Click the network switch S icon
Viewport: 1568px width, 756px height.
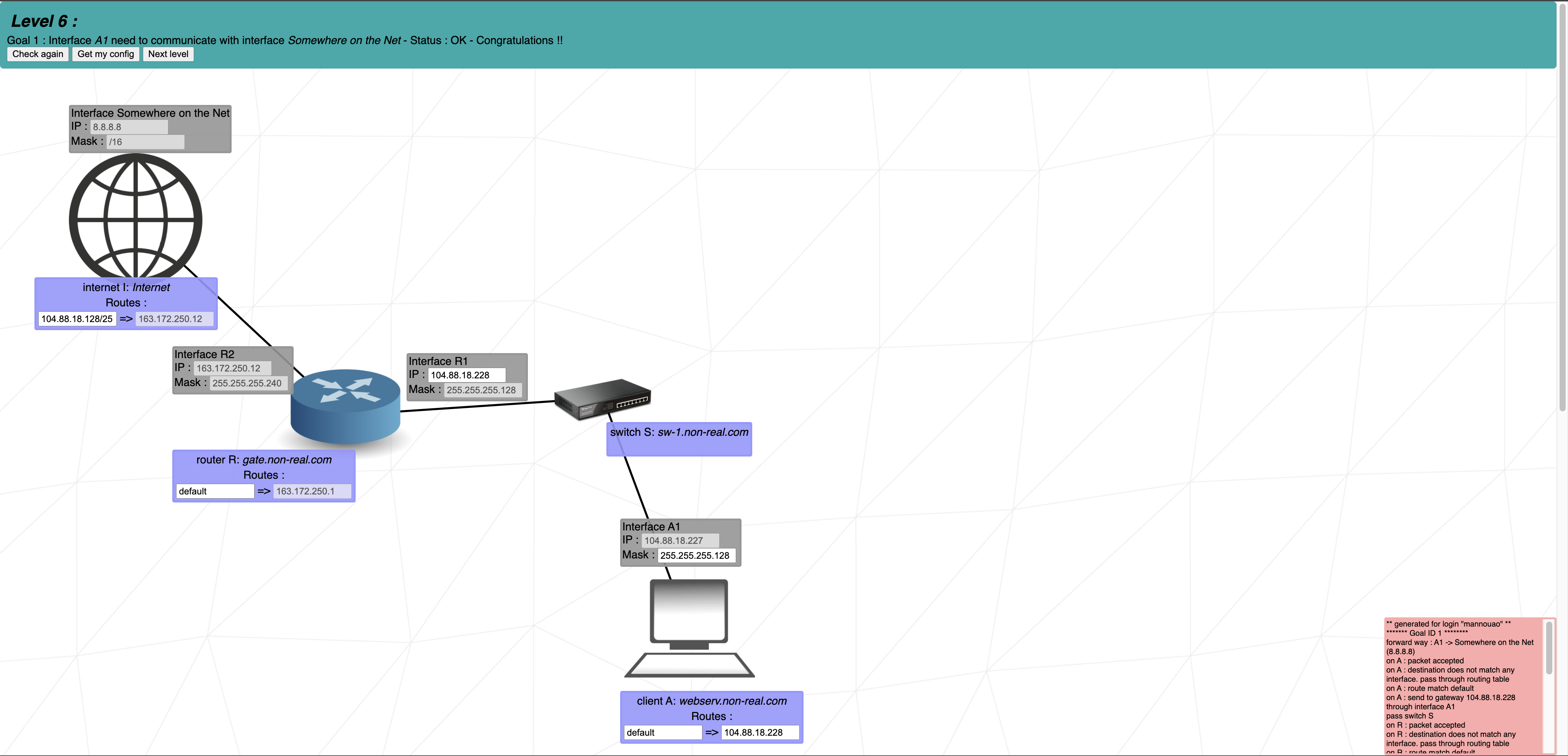coord(602,399)
